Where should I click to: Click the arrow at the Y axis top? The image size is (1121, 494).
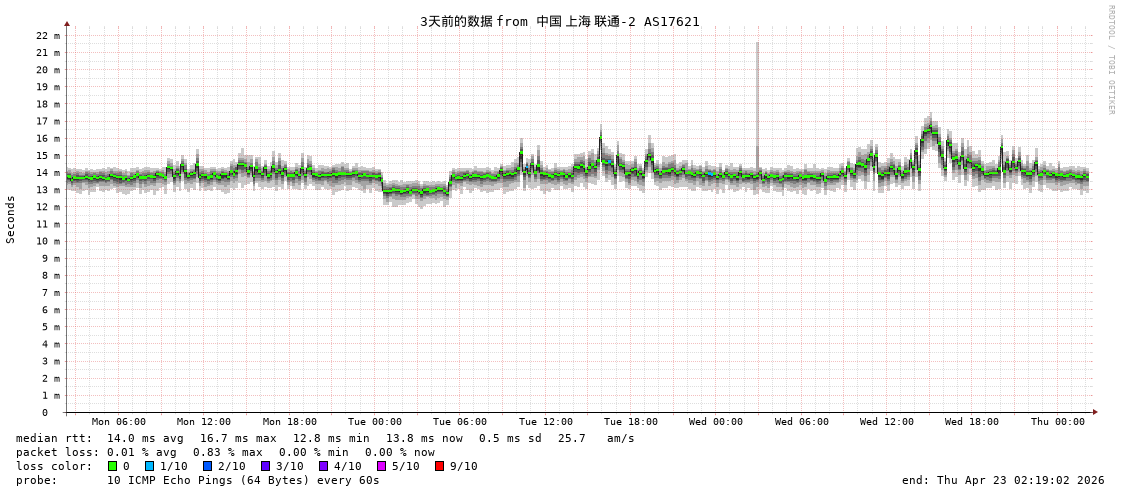pos(67,23)
